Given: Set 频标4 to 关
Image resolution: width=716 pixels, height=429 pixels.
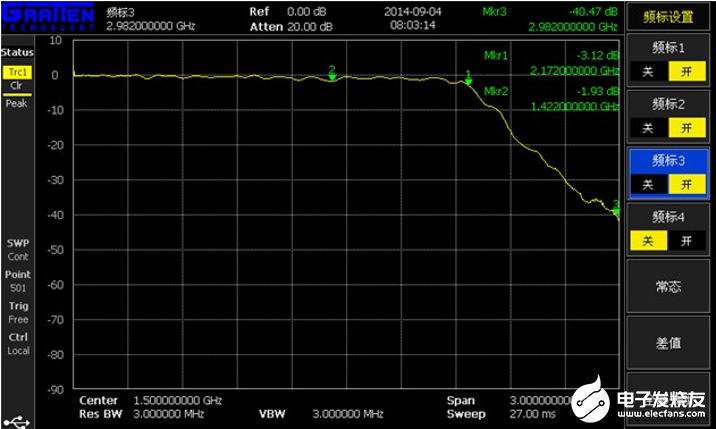Looking at the screenshot, I should 648,241.
